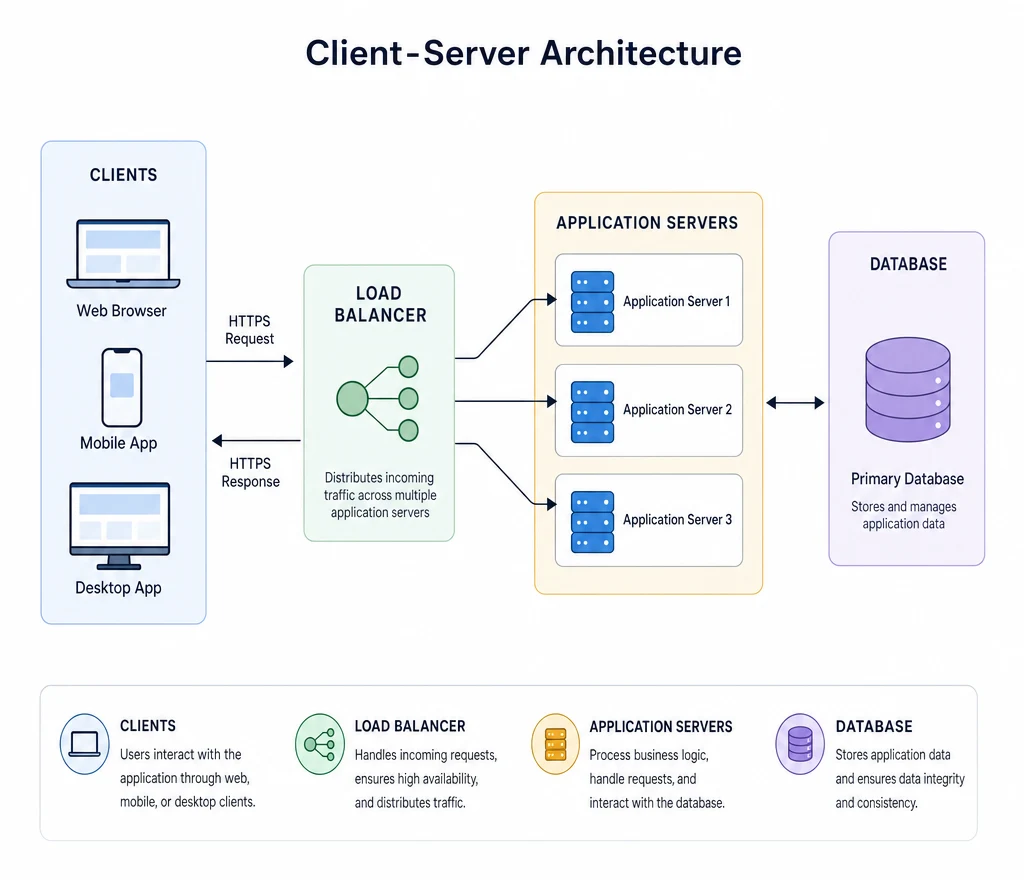Click 'Stores and manages application data' text

[x=904, y=515]
